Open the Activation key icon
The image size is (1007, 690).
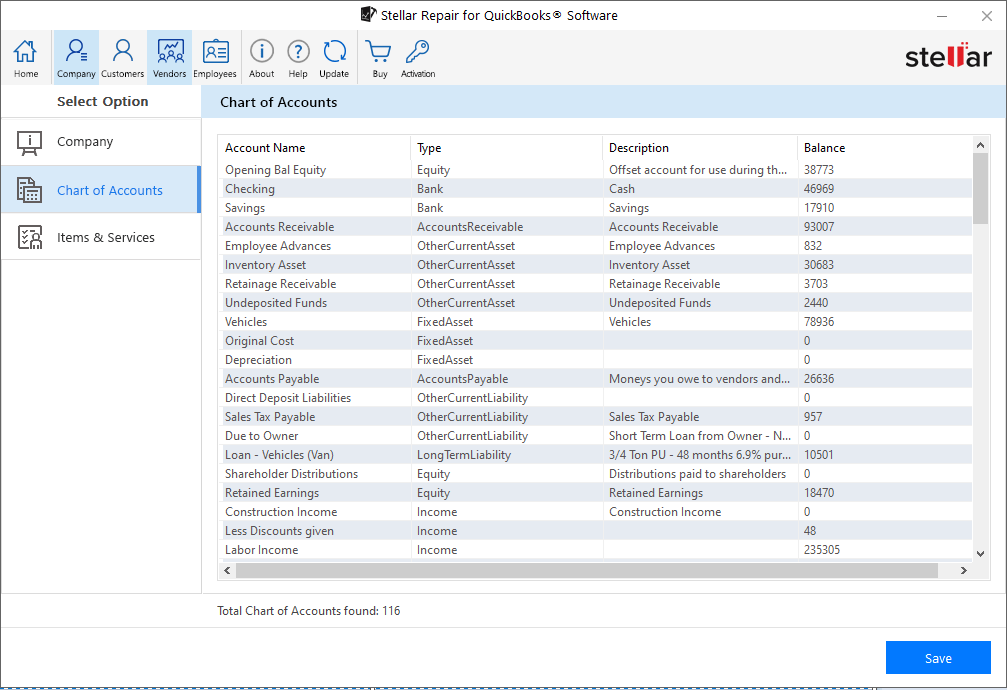pyautogui.click(x=418, y=58)
